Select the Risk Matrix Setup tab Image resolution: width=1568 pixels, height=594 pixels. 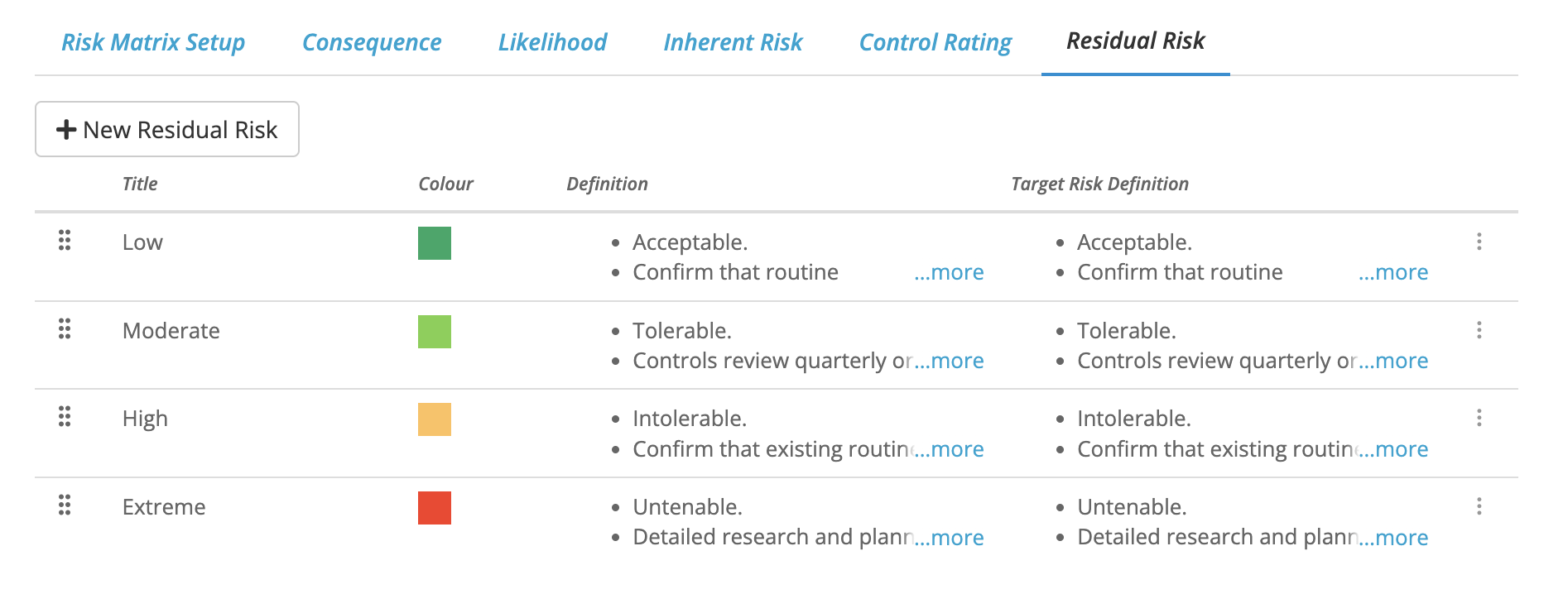pyautogui.click(x=154, y=42)
